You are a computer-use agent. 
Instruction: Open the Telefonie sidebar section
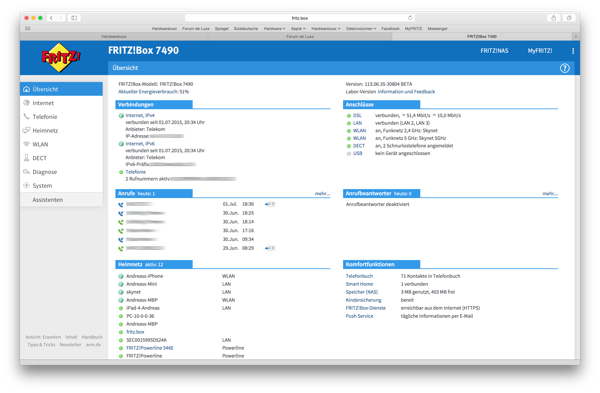pos(61,117)
